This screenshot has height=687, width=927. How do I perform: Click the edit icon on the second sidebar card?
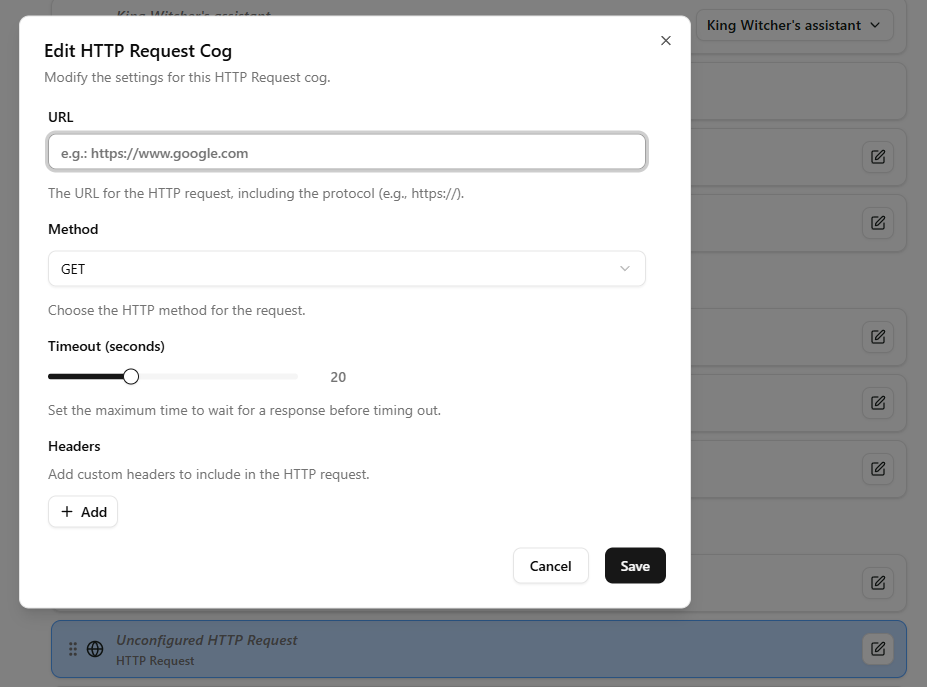click(x=877, y=223)
